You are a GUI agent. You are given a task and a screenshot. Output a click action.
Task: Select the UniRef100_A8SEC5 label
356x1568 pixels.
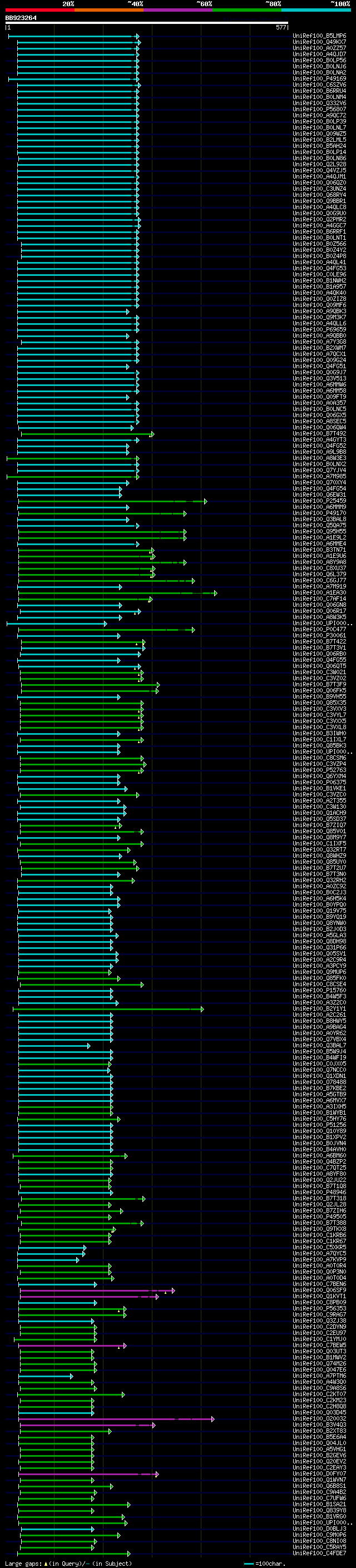319,421
